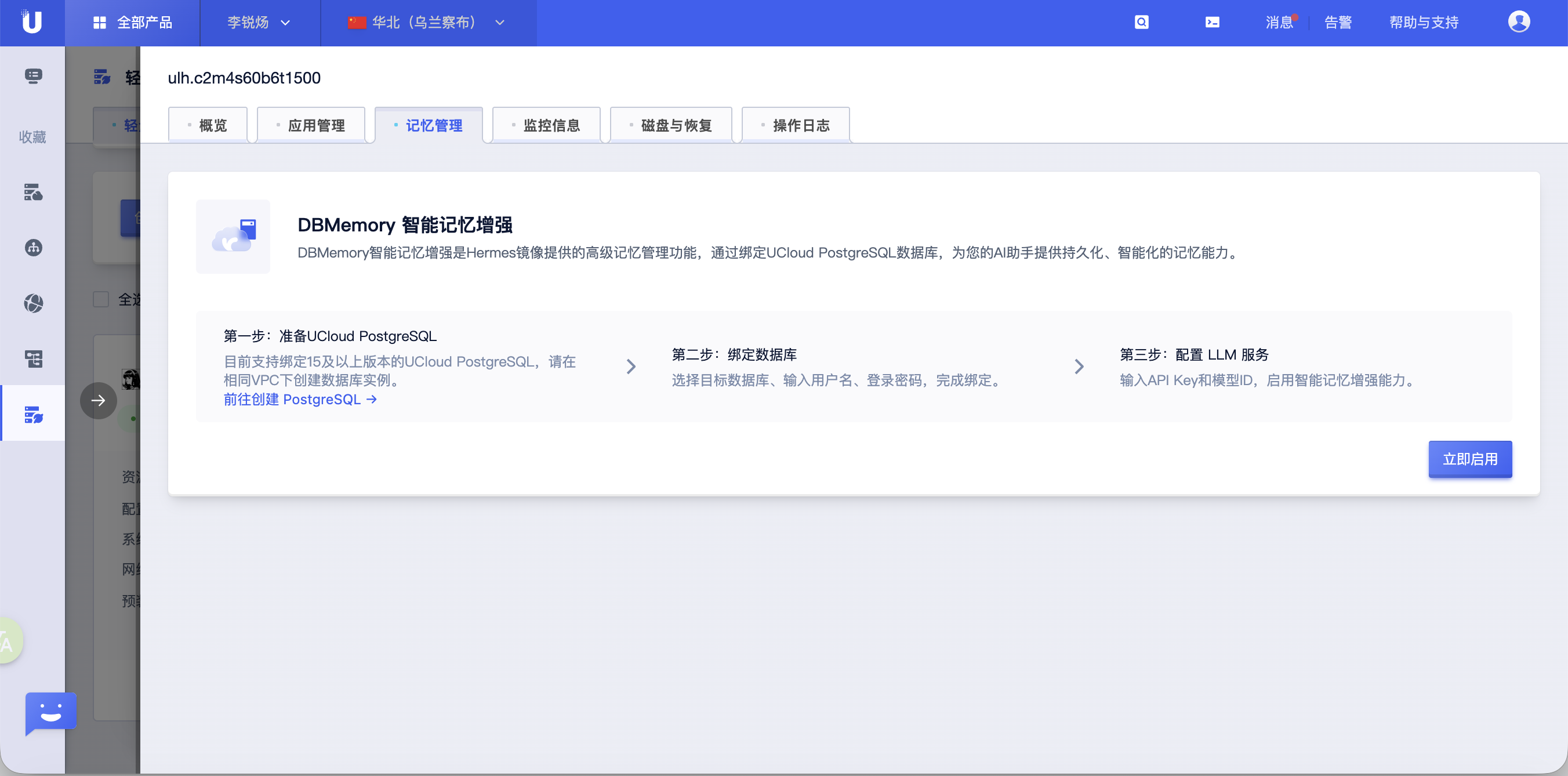The width and height of the screenshot is (1568, 776).
Task: Select the 记忆管理 tab
Action: tap(429, 125)
